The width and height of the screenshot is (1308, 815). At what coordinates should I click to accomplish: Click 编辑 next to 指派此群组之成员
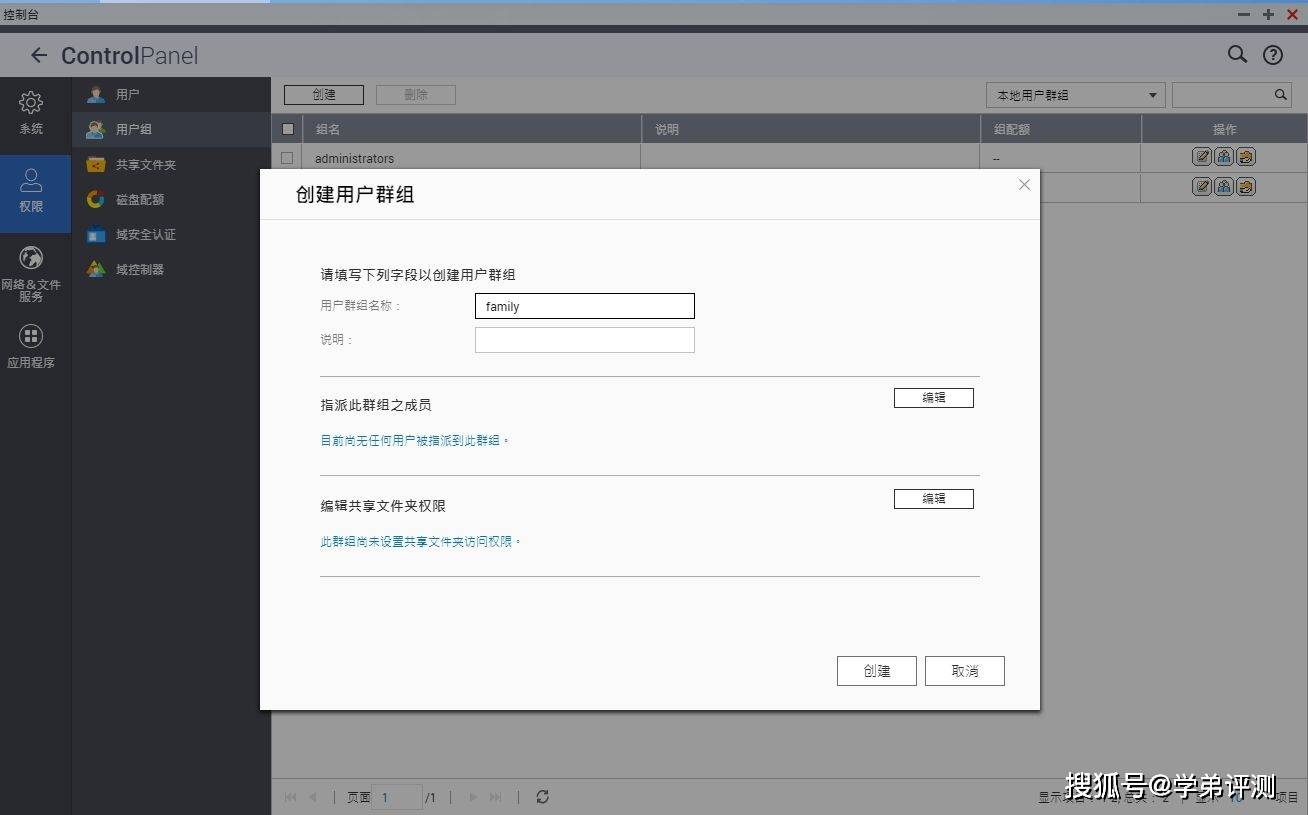934,398
